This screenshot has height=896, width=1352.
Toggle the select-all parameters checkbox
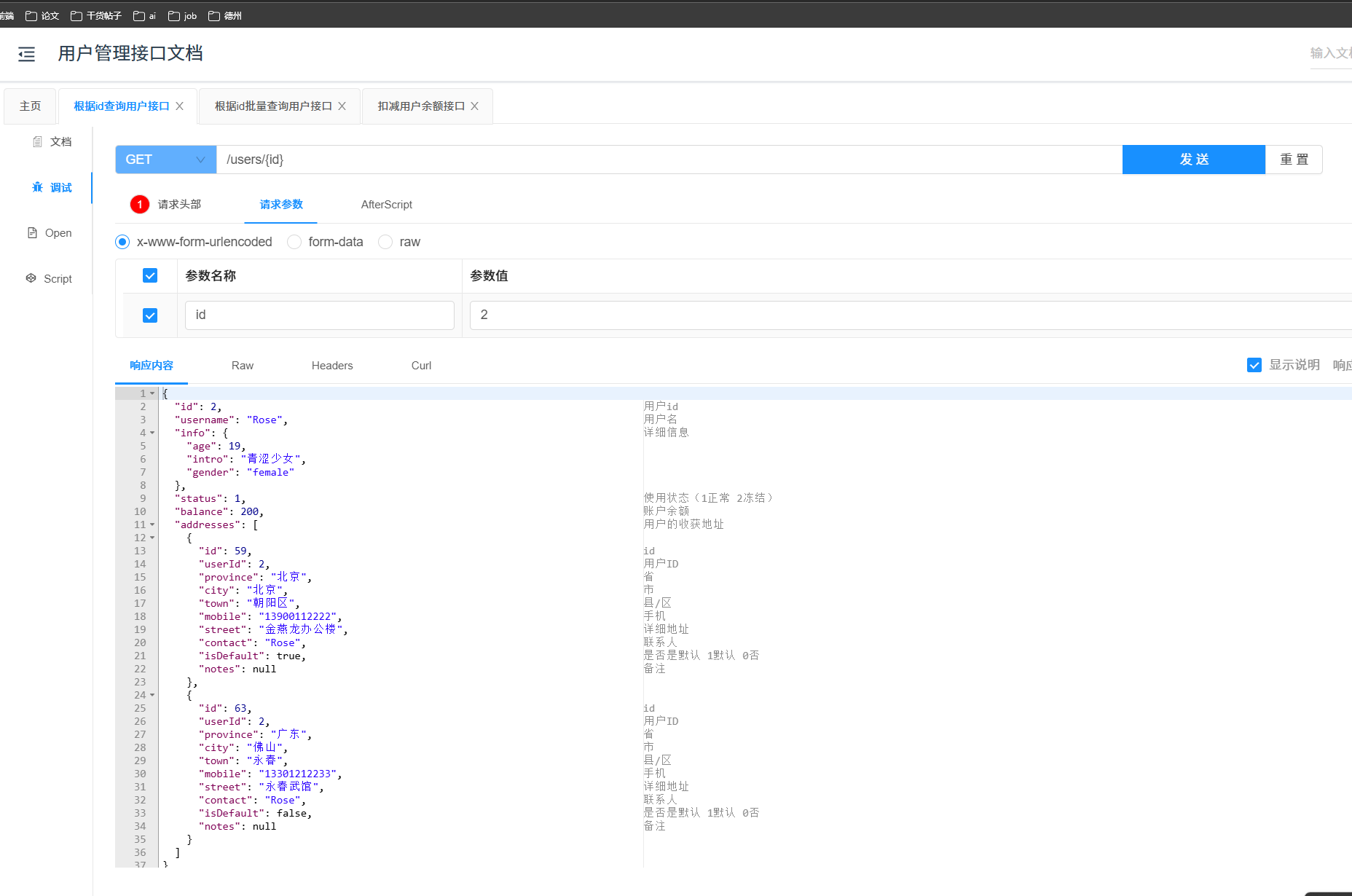point(150,275)
